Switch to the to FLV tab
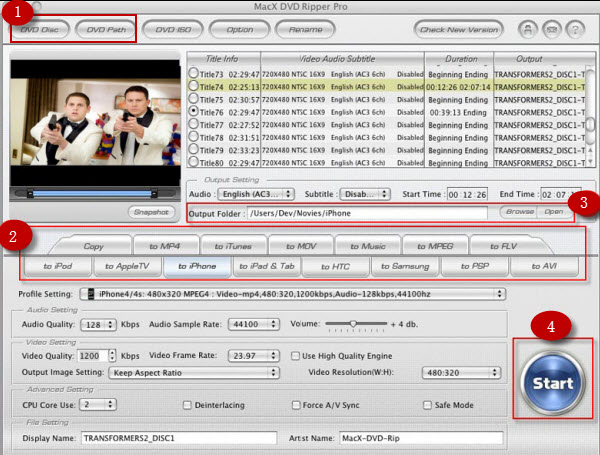This screenshot has width=600, height=455. click(505, 246)
